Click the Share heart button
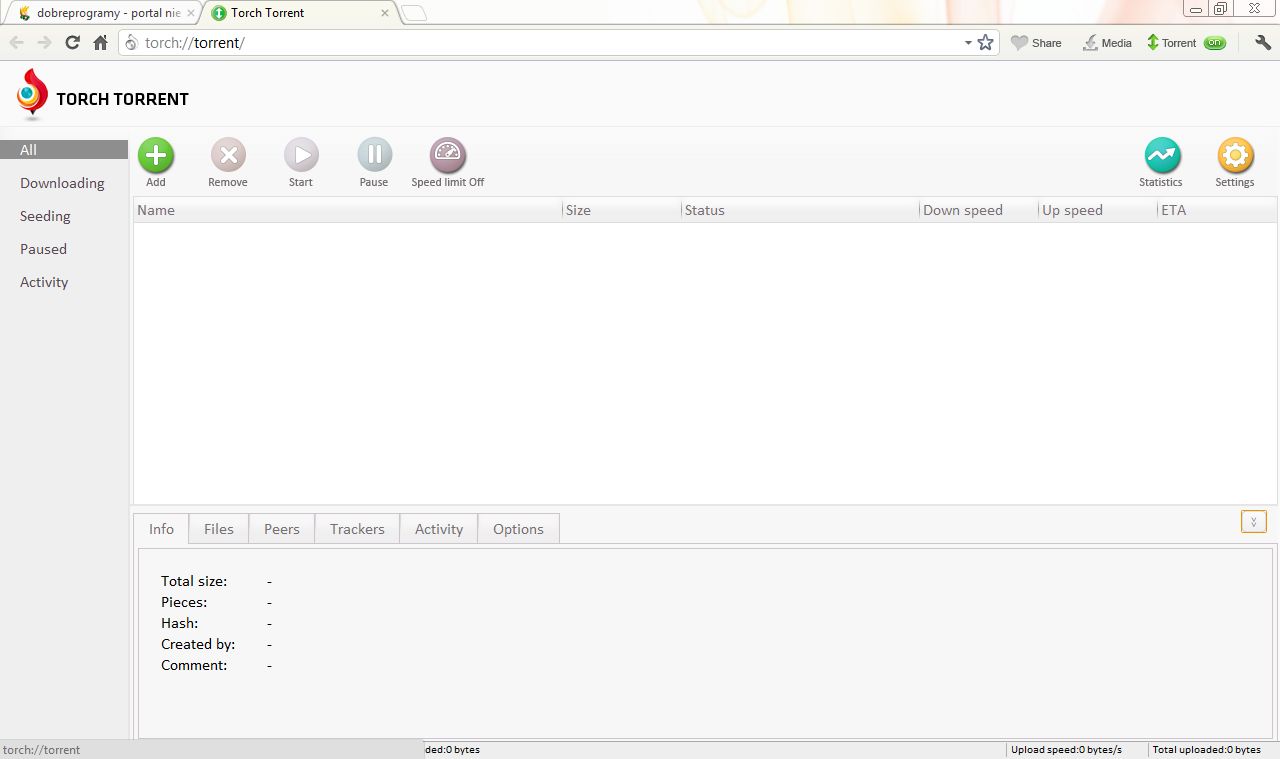The image size is (1280, 759). tap(1036, 43)
